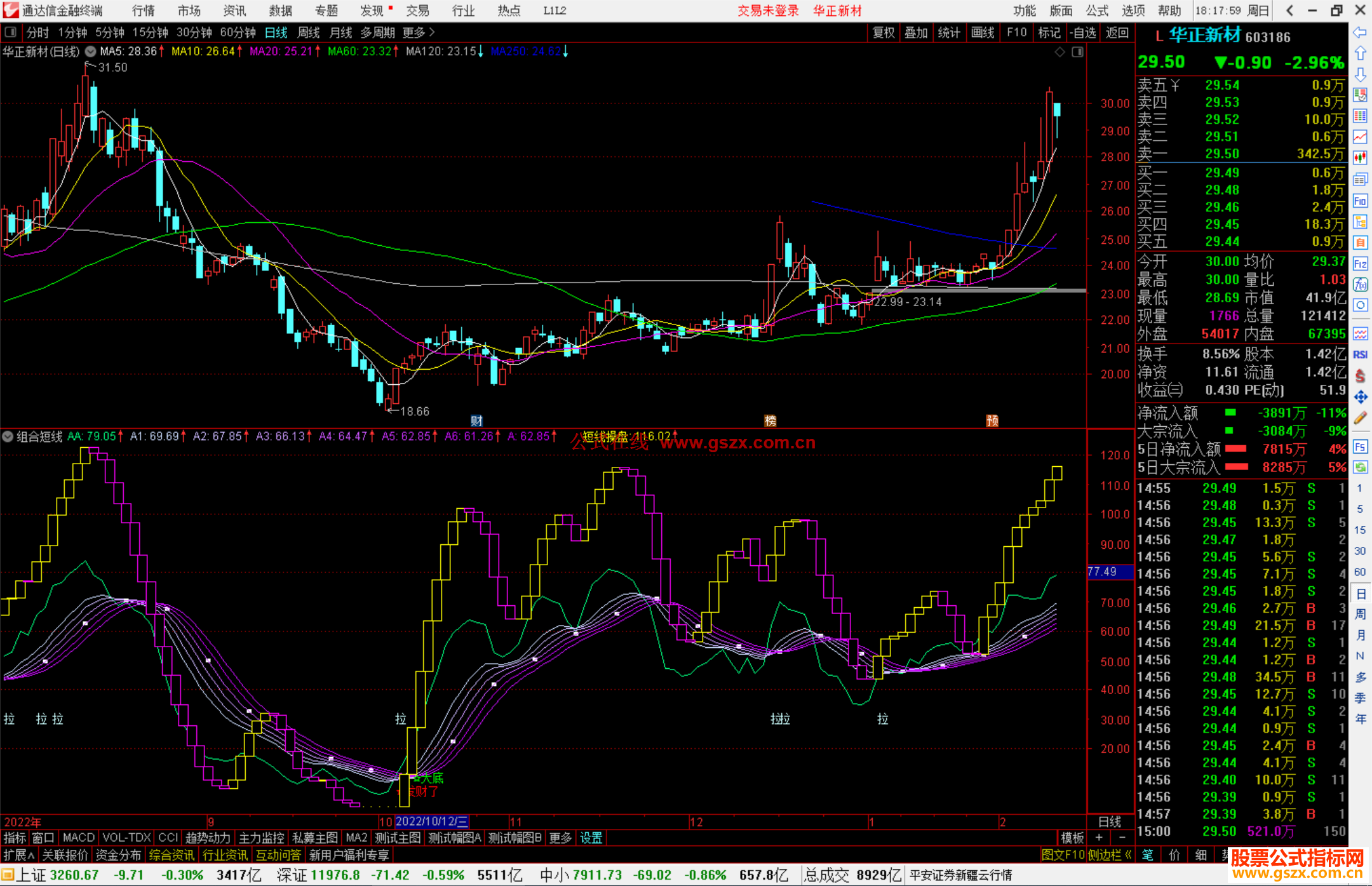
Task: Click the F10 company info sidebar icon
Action: (x=1360, y=201)
